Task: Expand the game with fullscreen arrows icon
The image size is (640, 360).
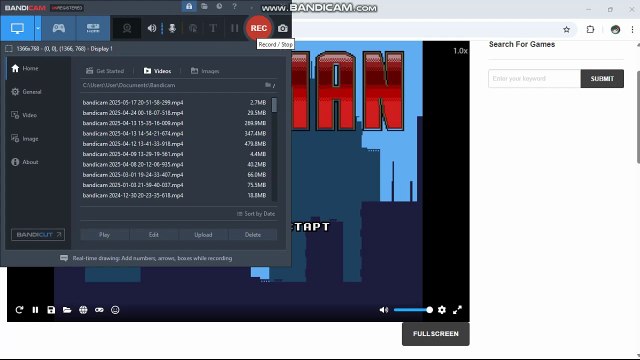Action: [x=458, y=310]
